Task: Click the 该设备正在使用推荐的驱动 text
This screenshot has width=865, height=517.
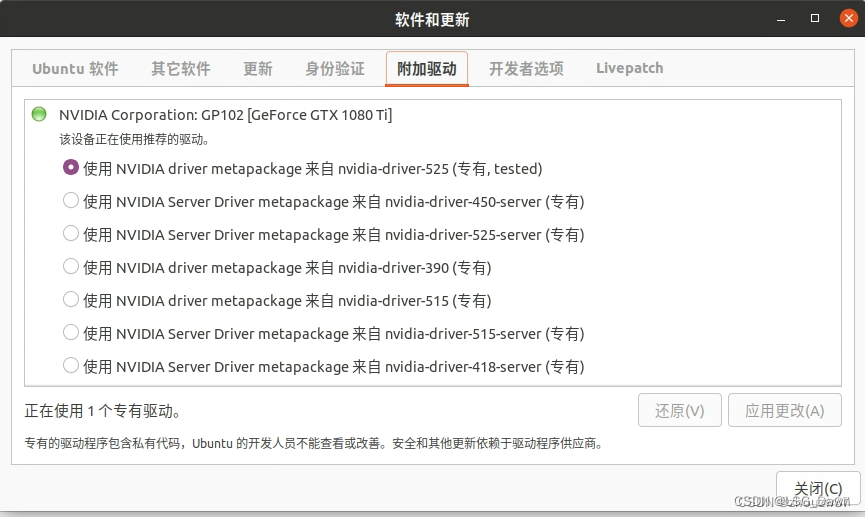Action: pyautogui.click(x=134, y=140)
